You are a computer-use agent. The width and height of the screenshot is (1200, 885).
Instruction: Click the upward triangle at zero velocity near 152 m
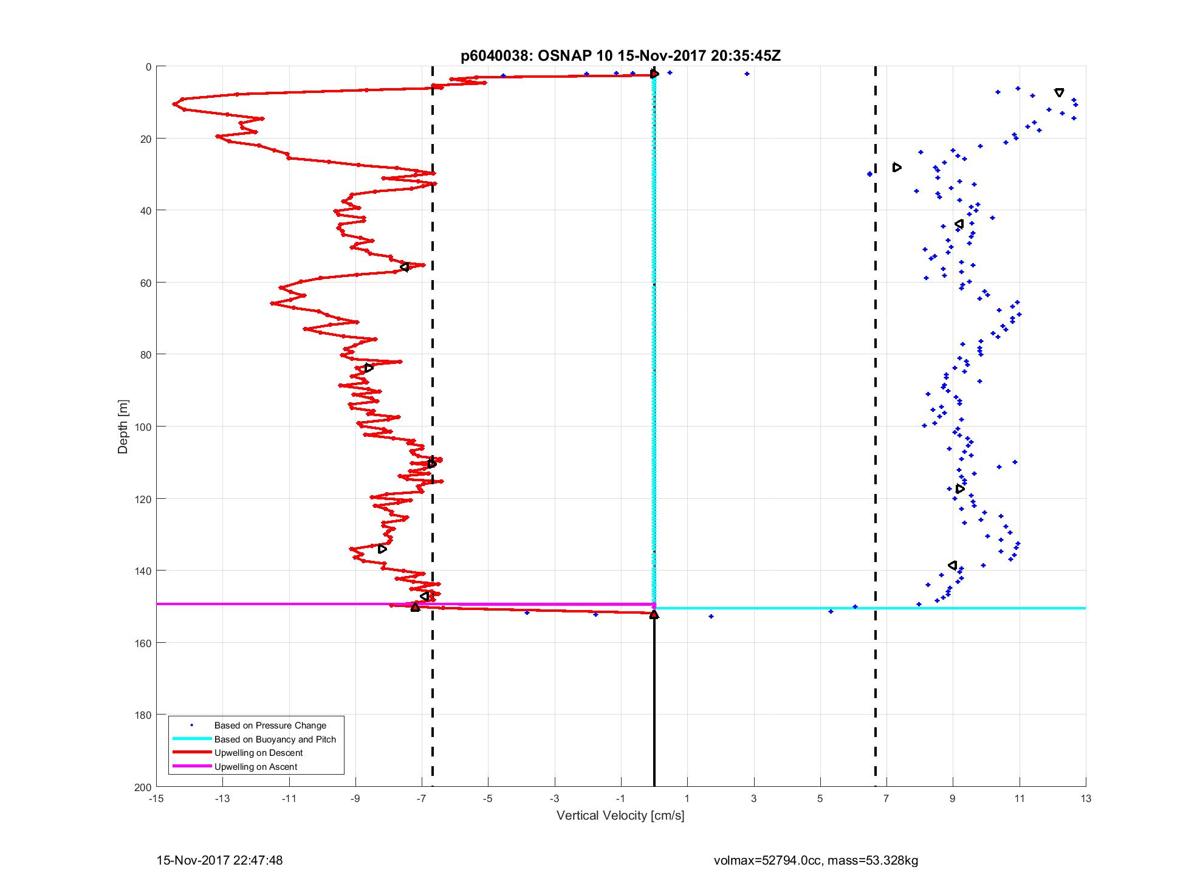654,615
